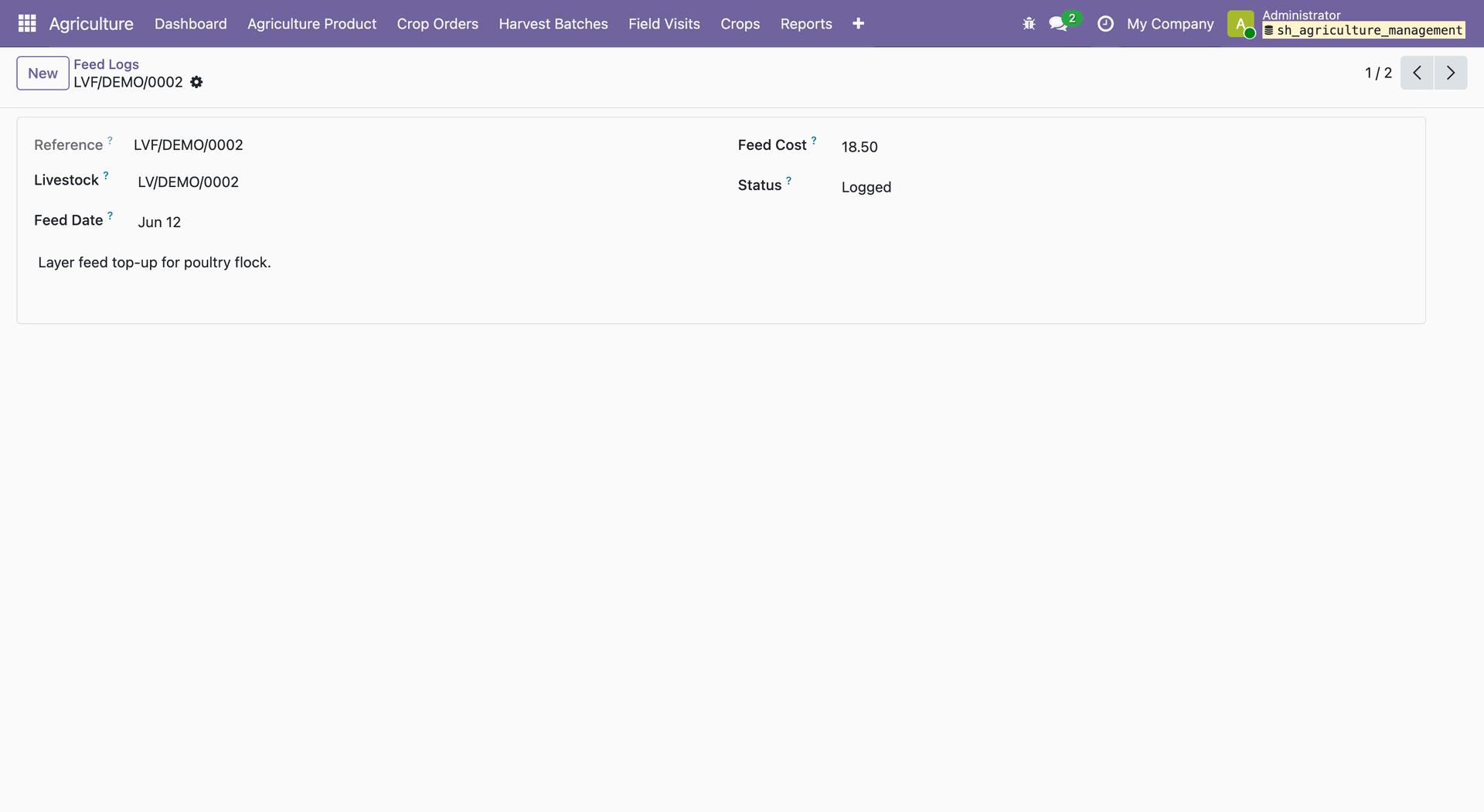Open the Administrator user menu
This screenshot has height=812, width=1484.
[x=1346, y=24]
